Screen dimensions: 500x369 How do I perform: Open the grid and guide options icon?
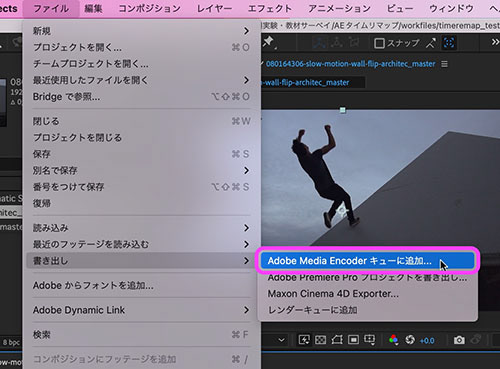click(x=369, y=340)
